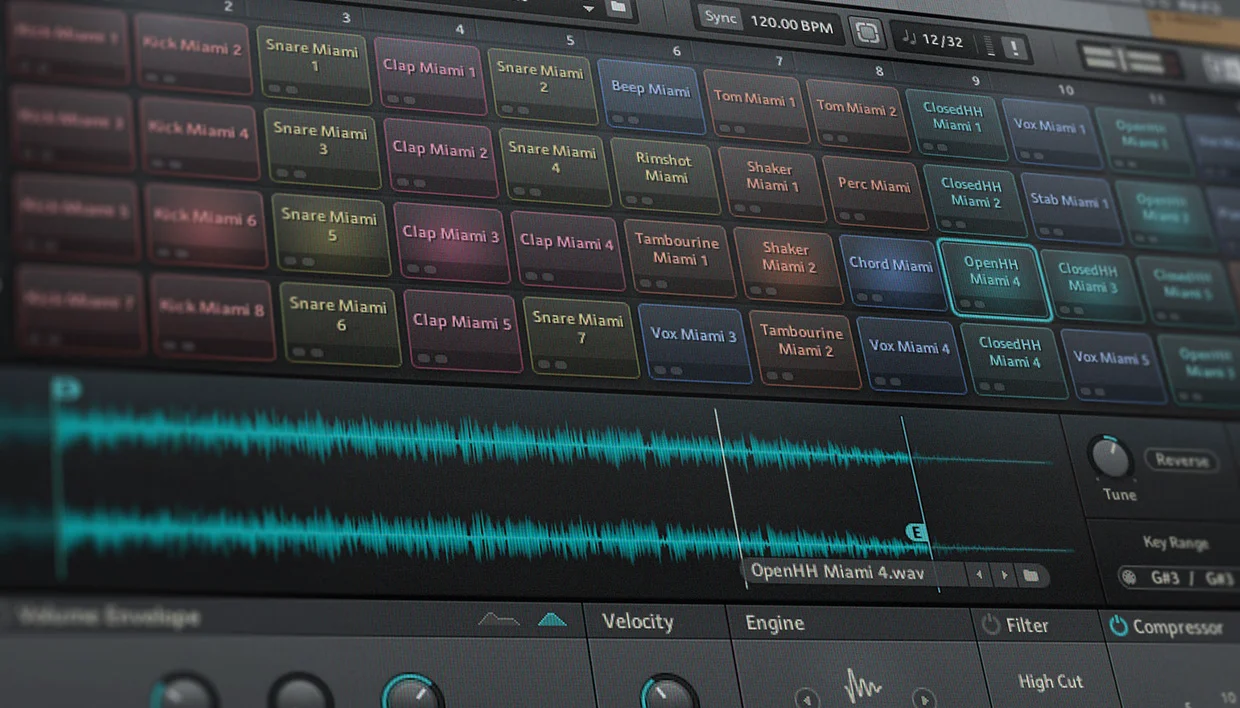Select the teal AHD envelope shape icon
The image size is (1240, 708).
[x=552, y=621]
